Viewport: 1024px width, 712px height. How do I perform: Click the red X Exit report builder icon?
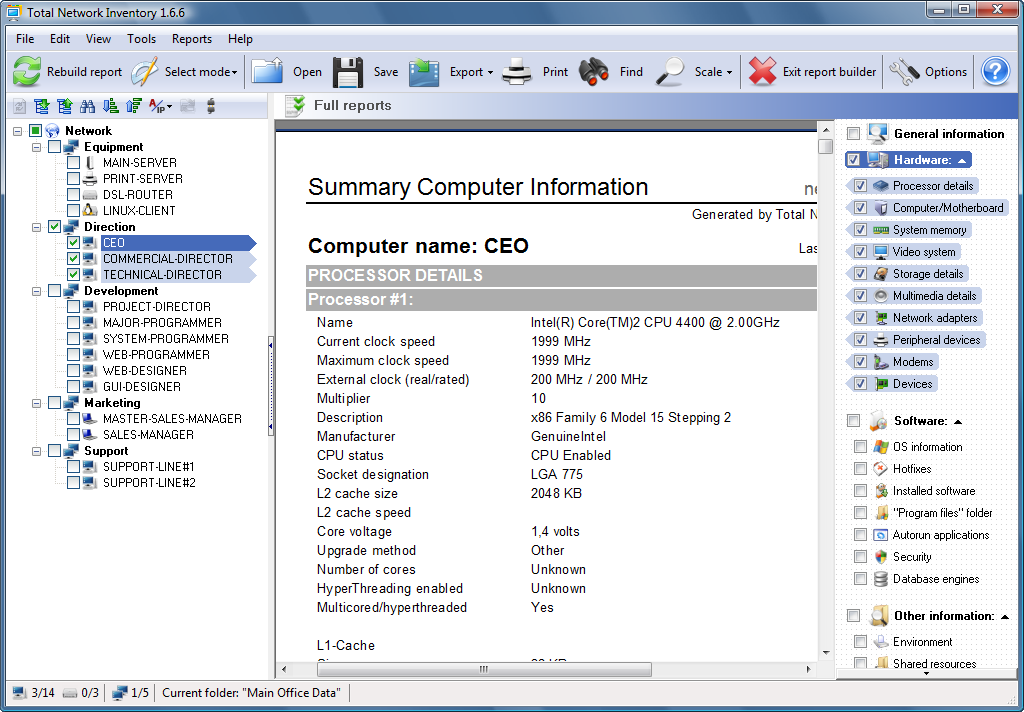tap(762, 71)
